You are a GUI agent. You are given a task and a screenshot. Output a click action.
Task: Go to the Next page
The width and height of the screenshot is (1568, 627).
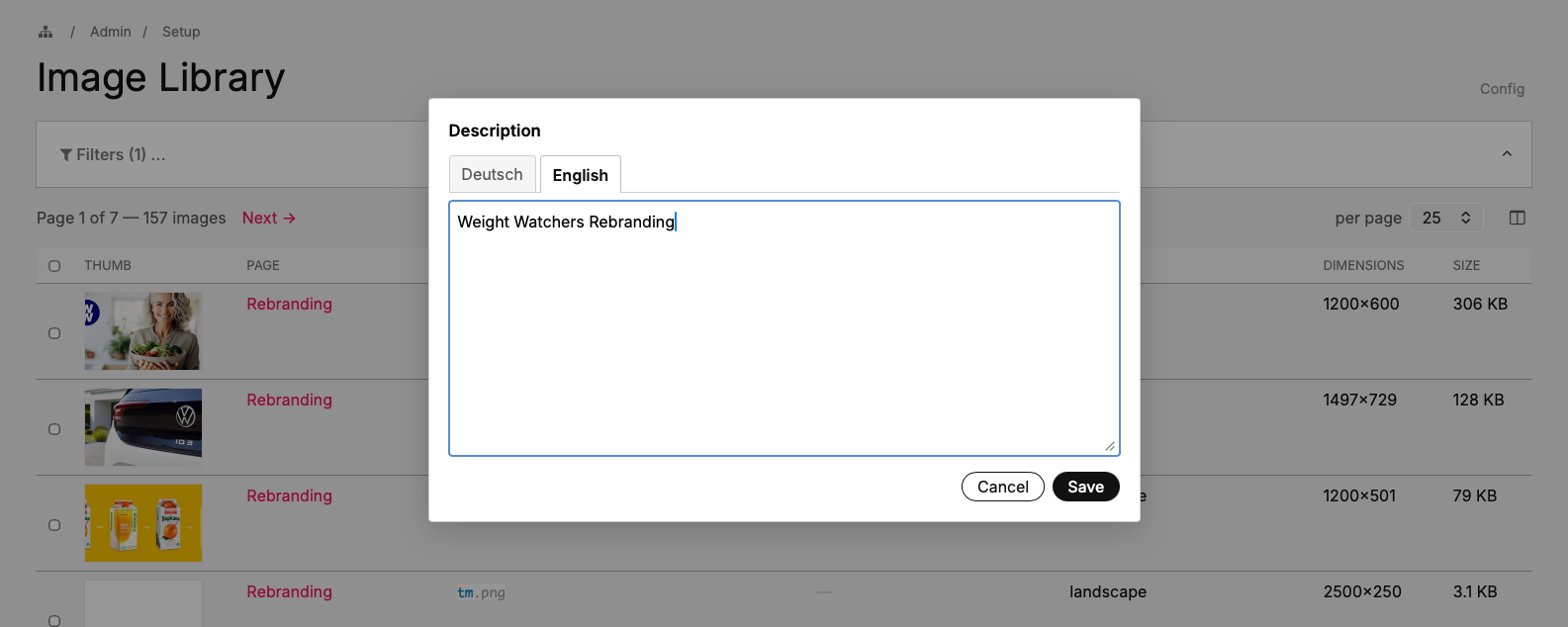[269, 218]
